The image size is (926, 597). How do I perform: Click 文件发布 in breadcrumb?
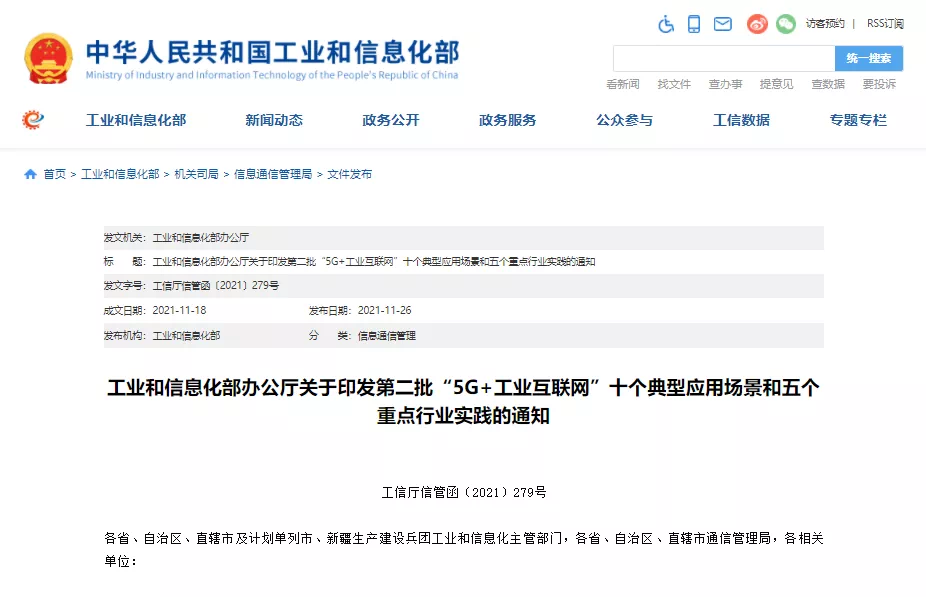350,174
